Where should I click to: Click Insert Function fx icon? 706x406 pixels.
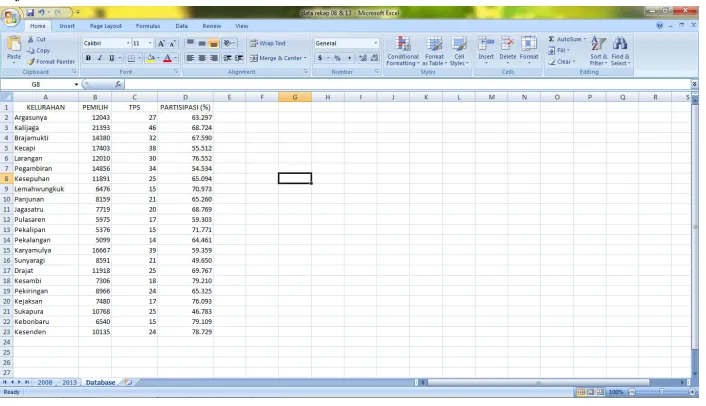[118, 84]
